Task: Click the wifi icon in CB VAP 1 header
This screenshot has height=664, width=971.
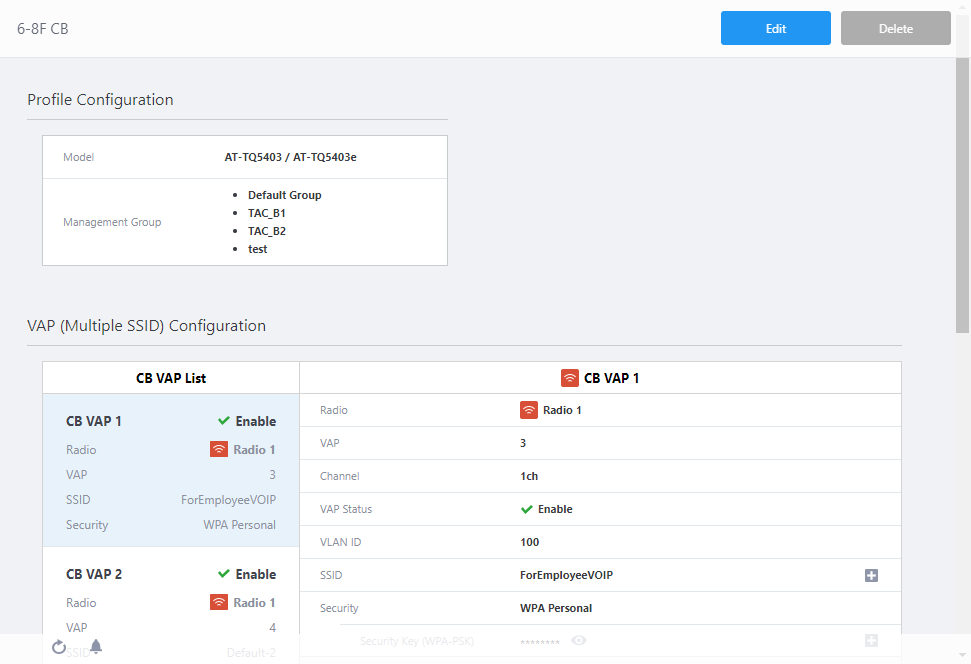Action: coord(569,378)
